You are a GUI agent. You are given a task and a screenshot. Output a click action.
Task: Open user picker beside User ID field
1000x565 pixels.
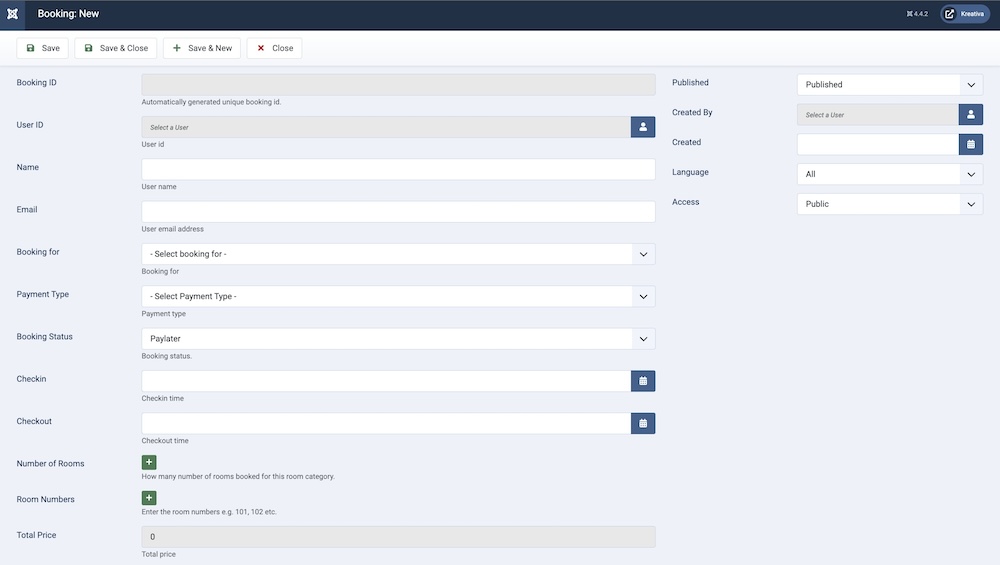pyautogui.click(x=643, y=127)
